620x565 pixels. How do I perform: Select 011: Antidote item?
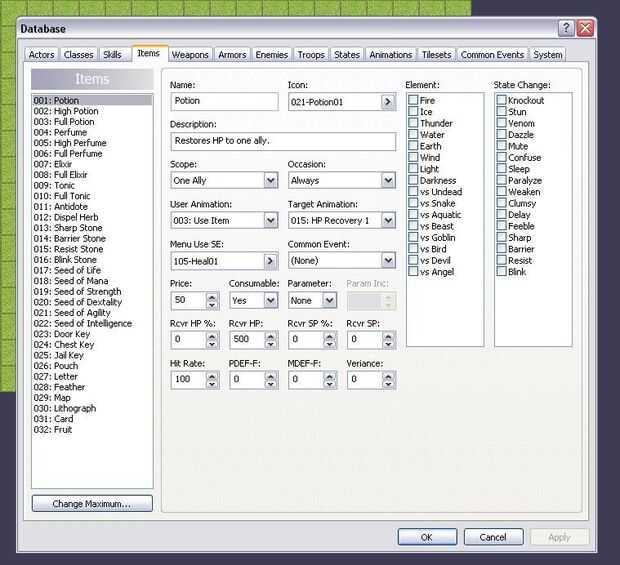(x=92, y=206)
